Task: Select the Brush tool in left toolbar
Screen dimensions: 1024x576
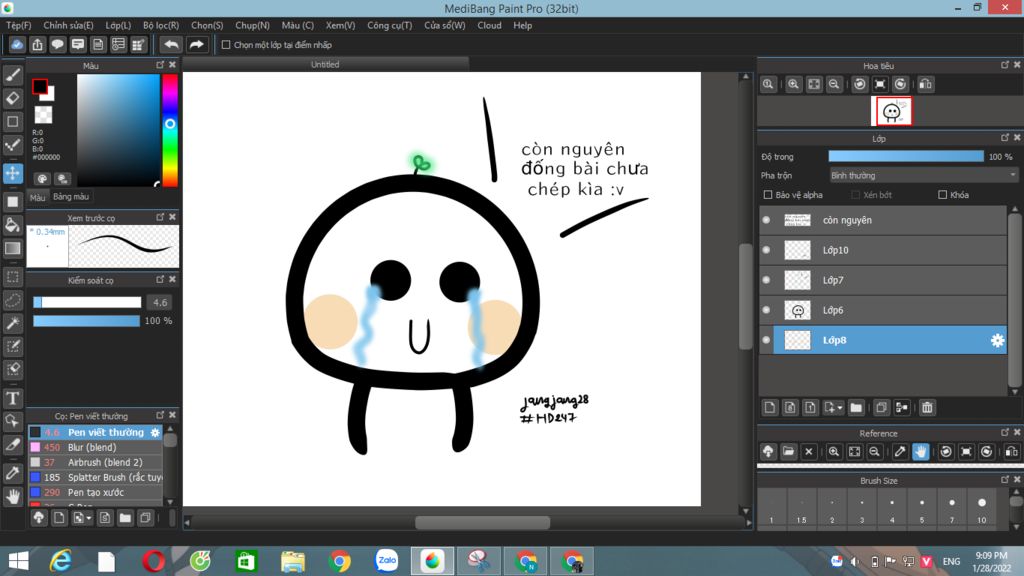Action: coord(12,75)
